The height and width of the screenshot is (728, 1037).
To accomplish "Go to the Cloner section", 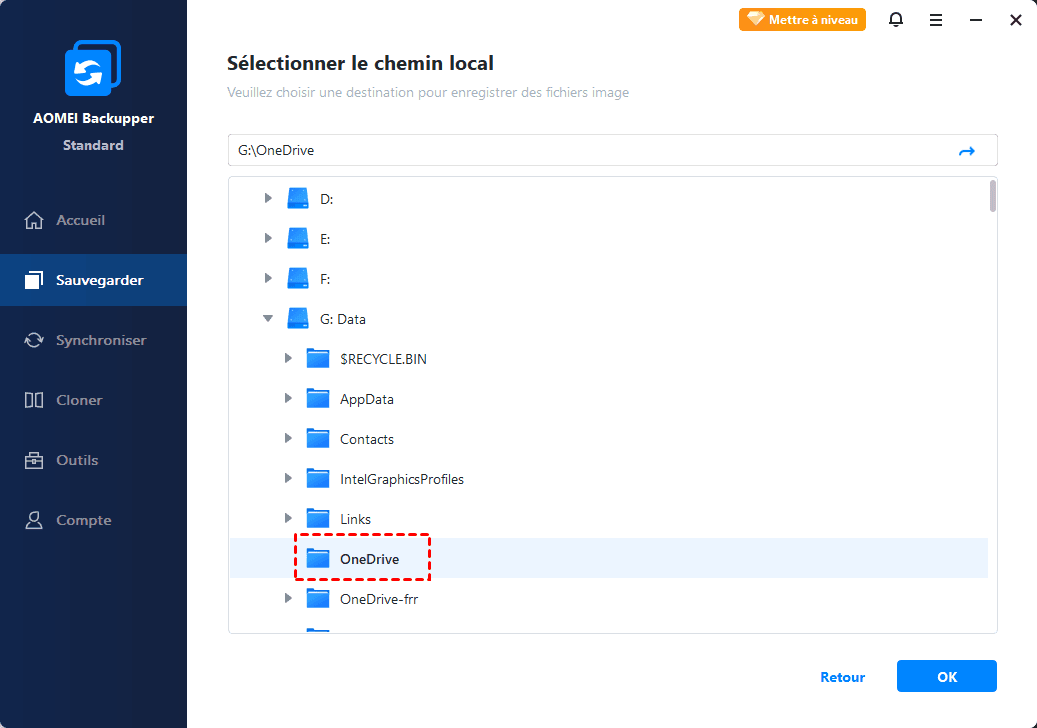I will click(x=79, y=400).
